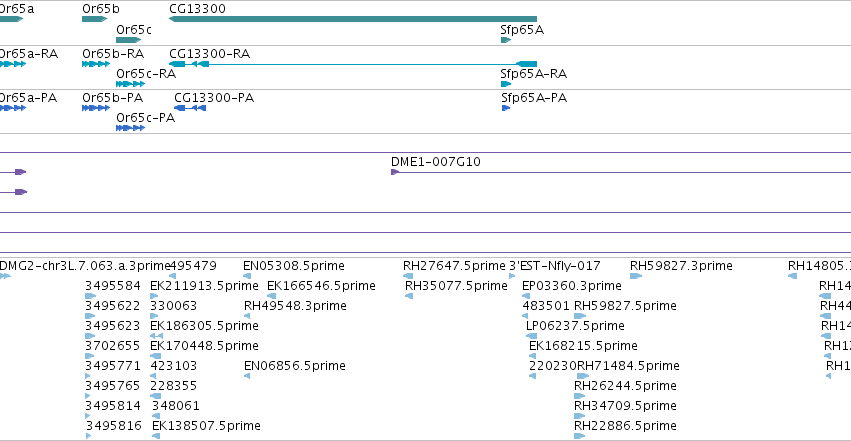The height and width of the screenshot is (441, 851).
Task: Select the DME1-007G10 clone feature
Action: 621,172
